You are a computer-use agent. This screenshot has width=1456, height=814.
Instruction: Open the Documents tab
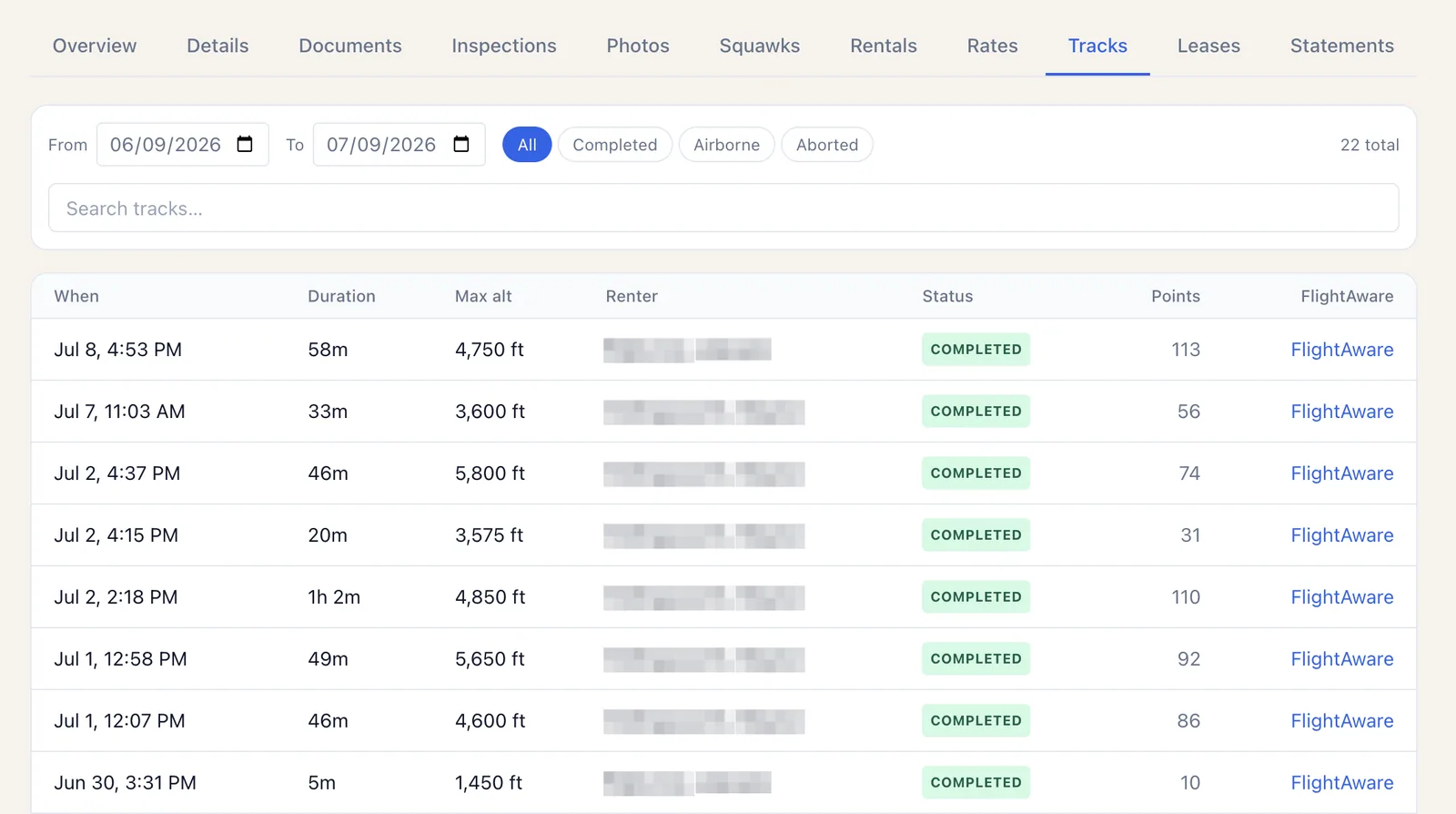tap(350, 46)
